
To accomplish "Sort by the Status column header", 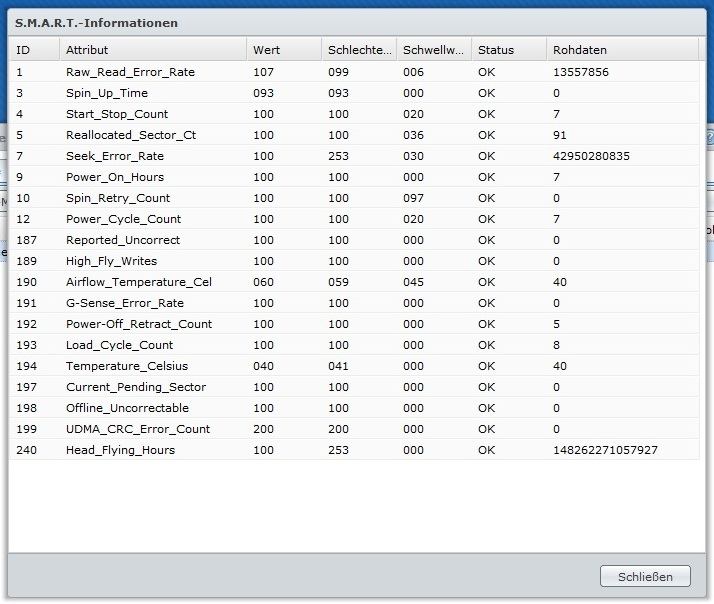I will point(509,50).
